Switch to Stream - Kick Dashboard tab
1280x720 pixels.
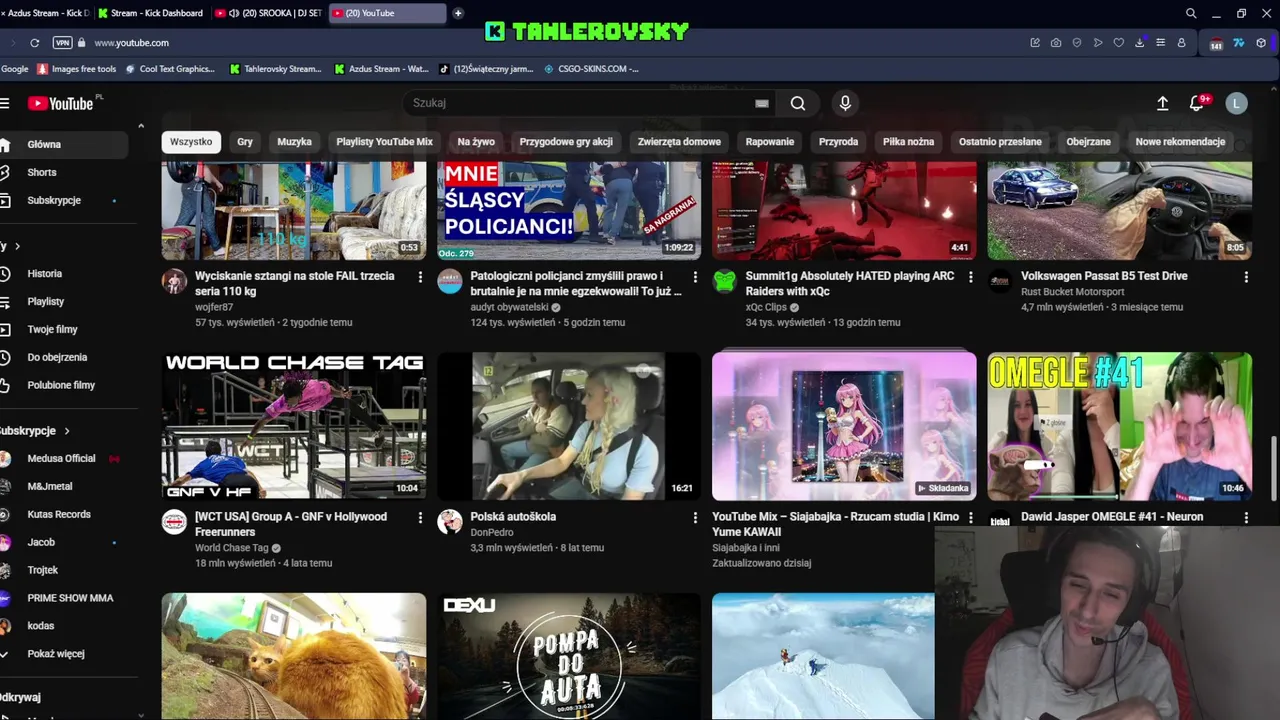(150, 13)
